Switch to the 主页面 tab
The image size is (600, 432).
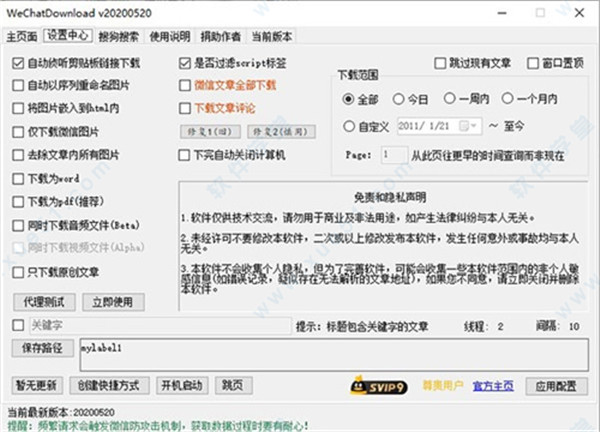coord(22,36)
